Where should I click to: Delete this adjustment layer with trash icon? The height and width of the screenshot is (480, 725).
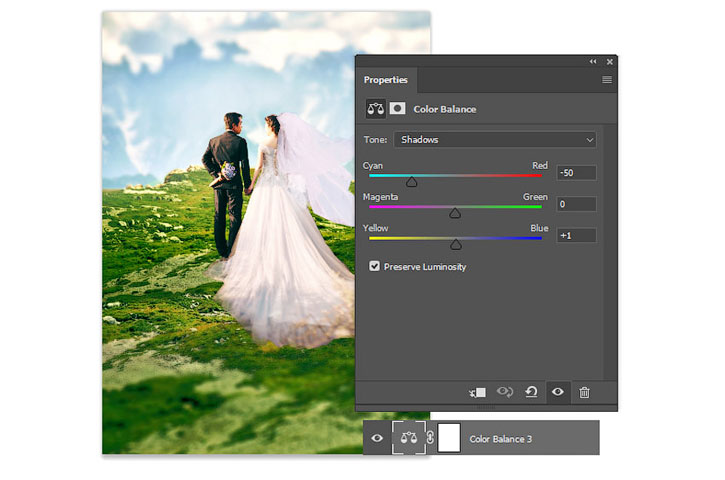tap(584, 393)
